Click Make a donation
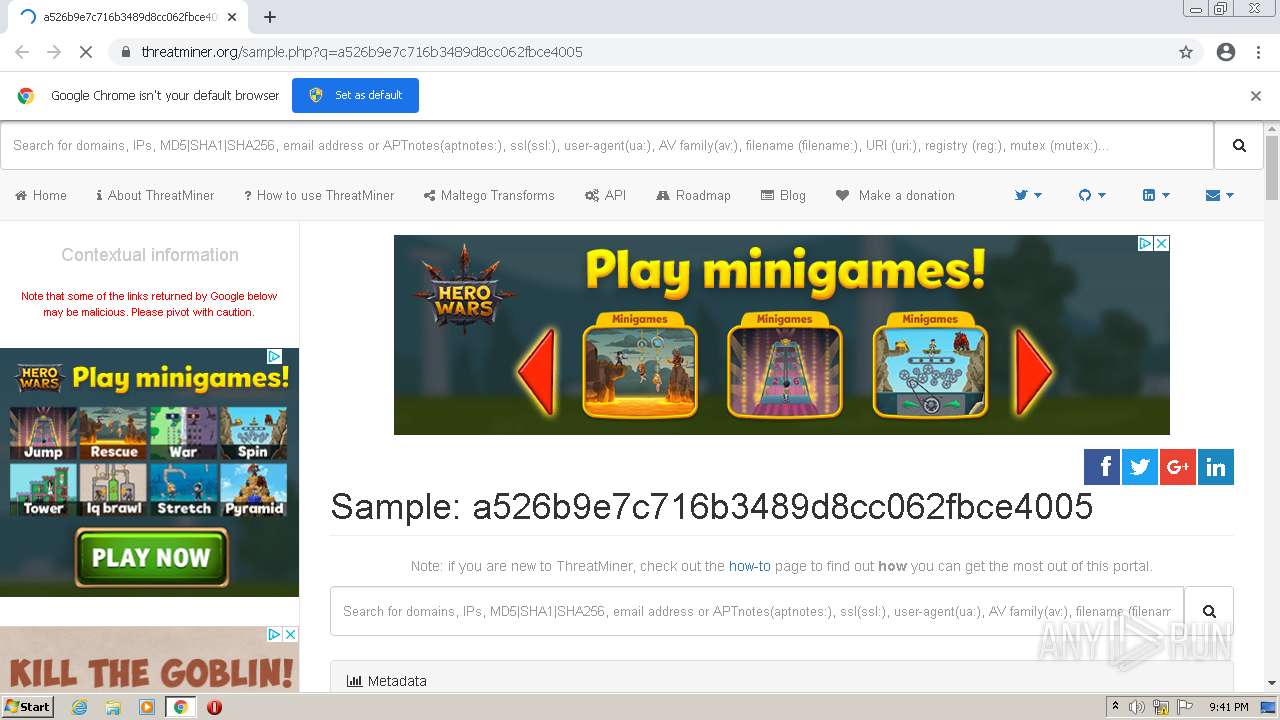The image size is (1280, 720). coord(895,195)
